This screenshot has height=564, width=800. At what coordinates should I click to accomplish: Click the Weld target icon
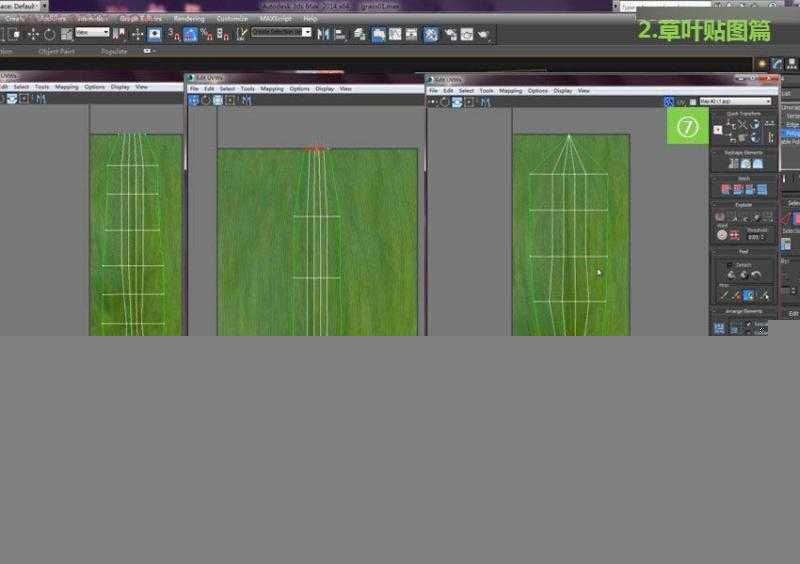(x=721, y=235)
